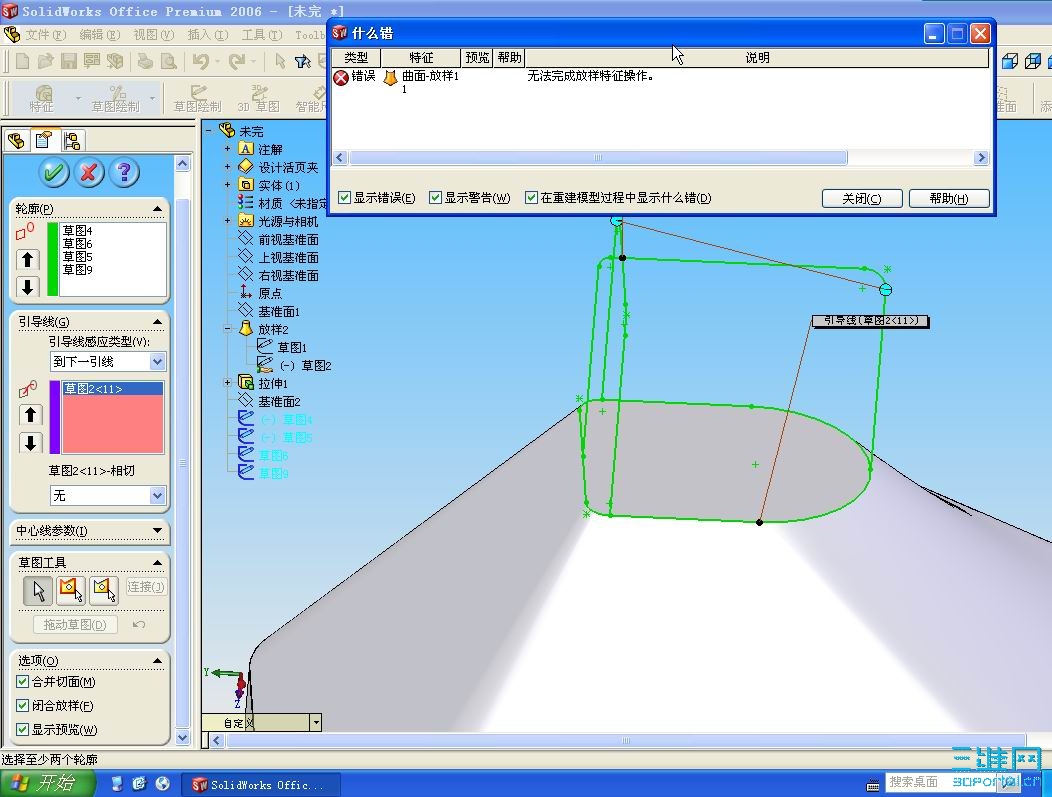1052x797 pixels.
Task: Uncheck 显示预览 option
Action: [x=22, y=729]
